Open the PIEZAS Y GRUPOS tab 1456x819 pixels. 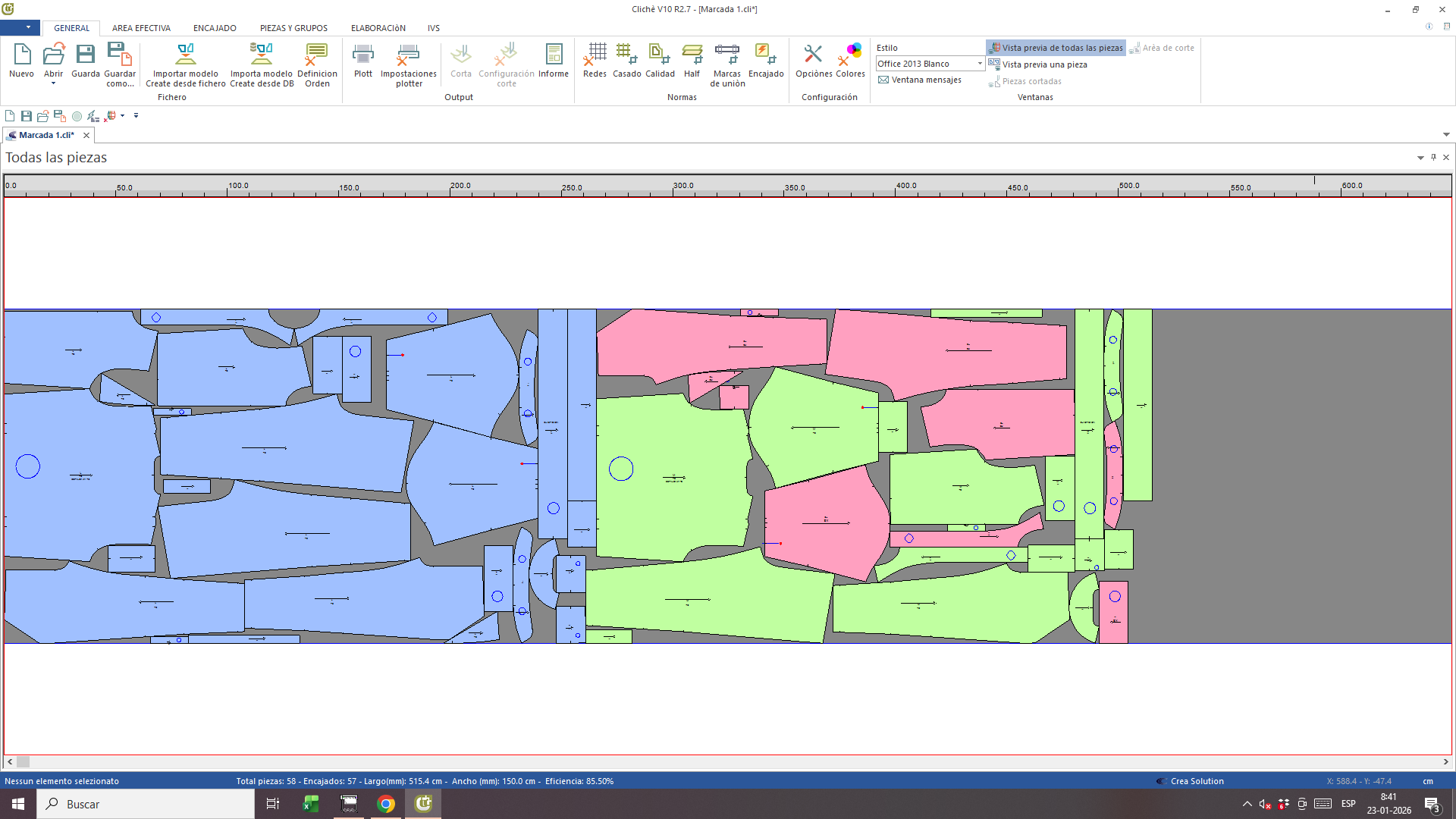click(x=293, y=28)
